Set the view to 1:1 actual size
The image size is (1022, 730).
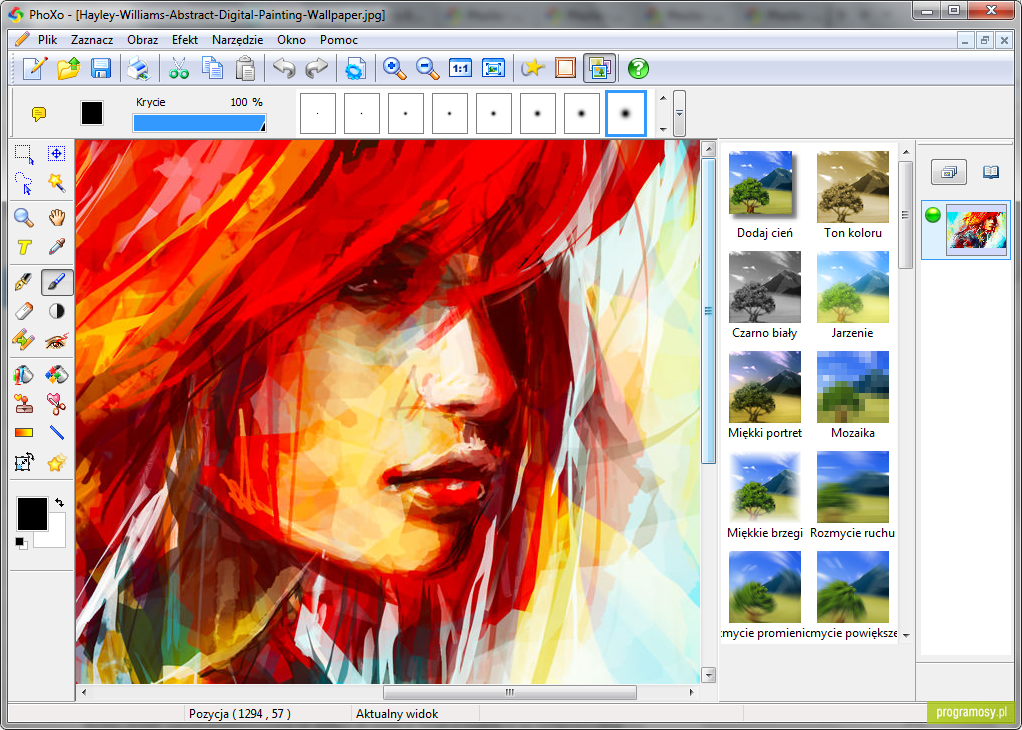point(461,68)
